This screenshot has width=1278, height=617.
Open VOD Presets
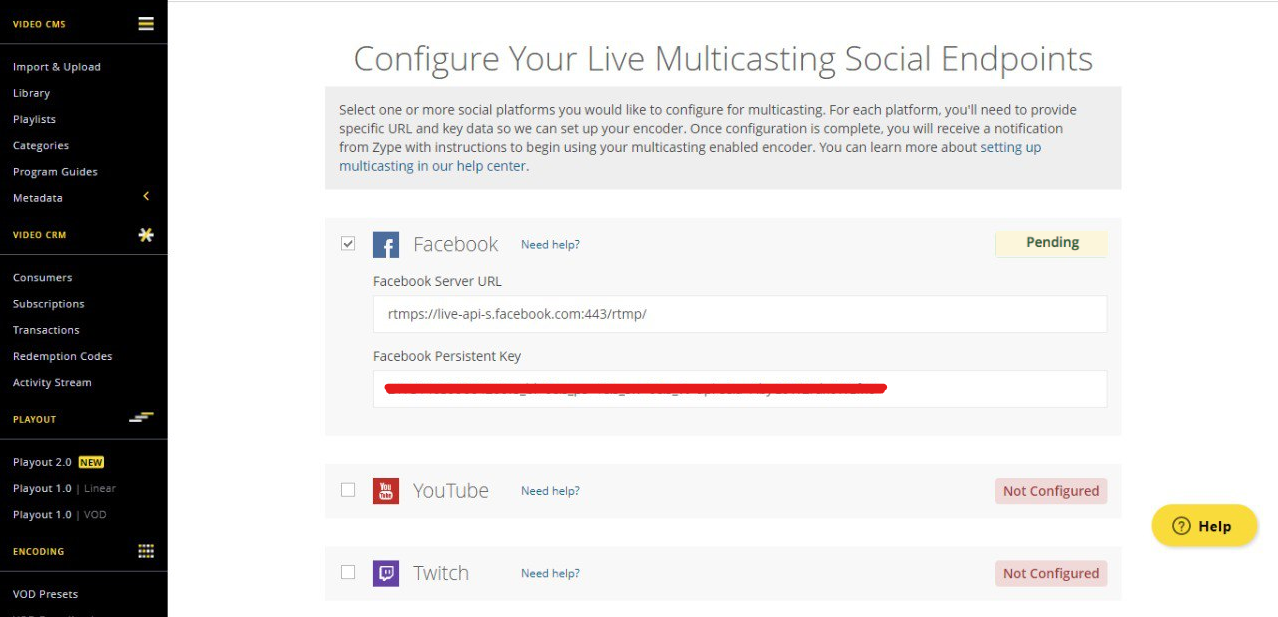[x=45, y=594]
